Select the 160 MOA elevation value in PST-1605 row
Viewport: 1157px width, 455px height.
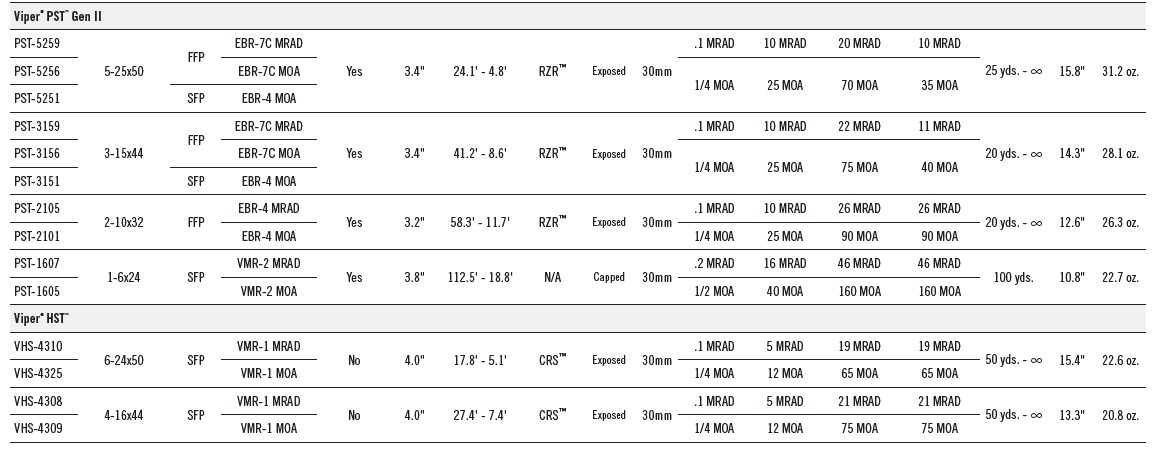click(860, 291)
